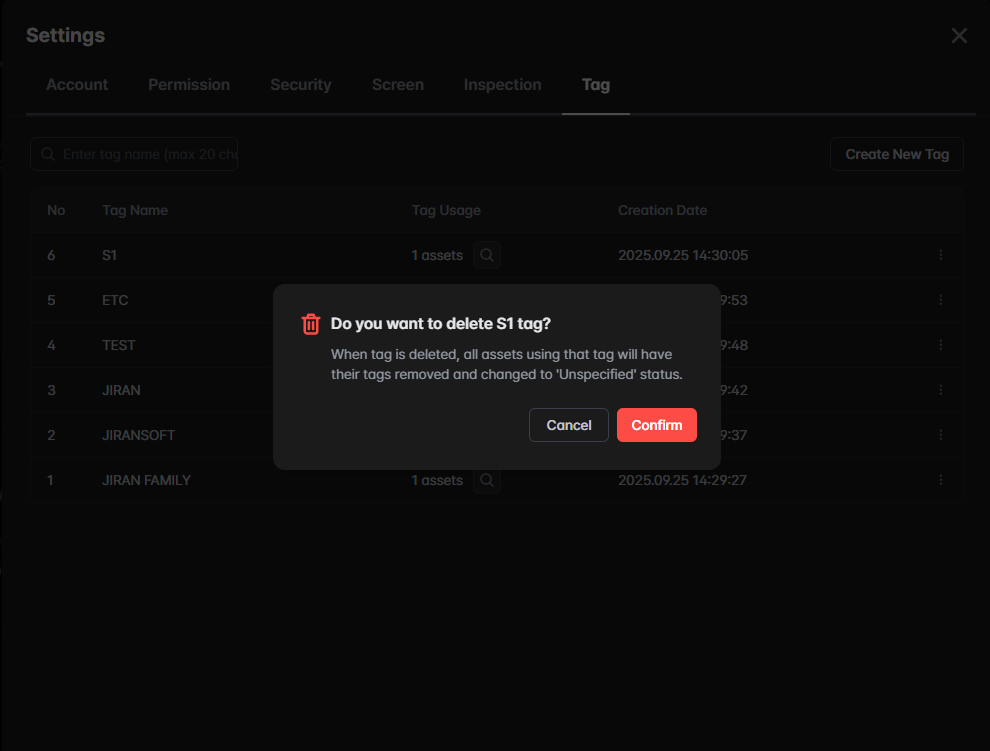This screenshot has height=751, width=990.
Task: Click the search icon in the tag search box
Action: 48,154
